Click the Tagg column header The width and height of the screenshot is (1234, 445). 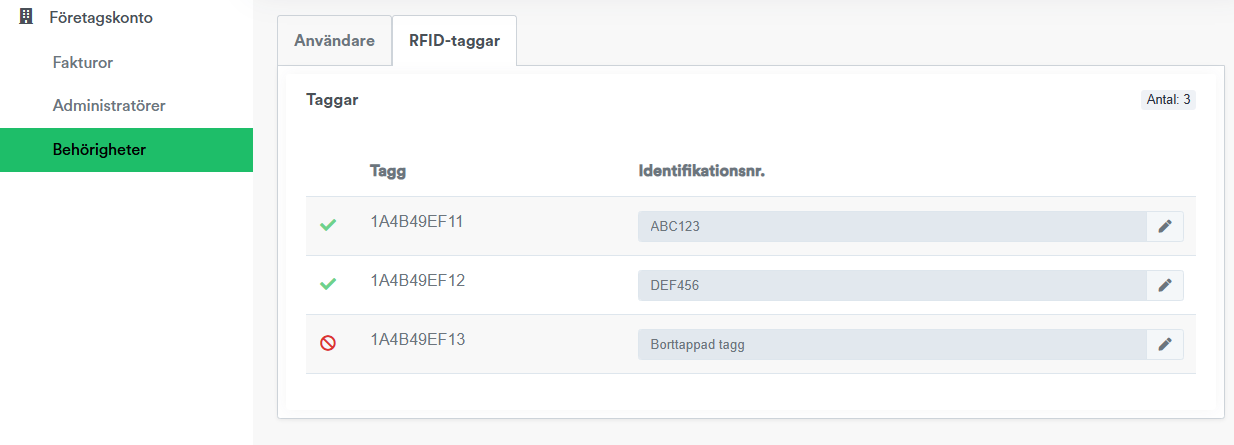click(388, 171)
